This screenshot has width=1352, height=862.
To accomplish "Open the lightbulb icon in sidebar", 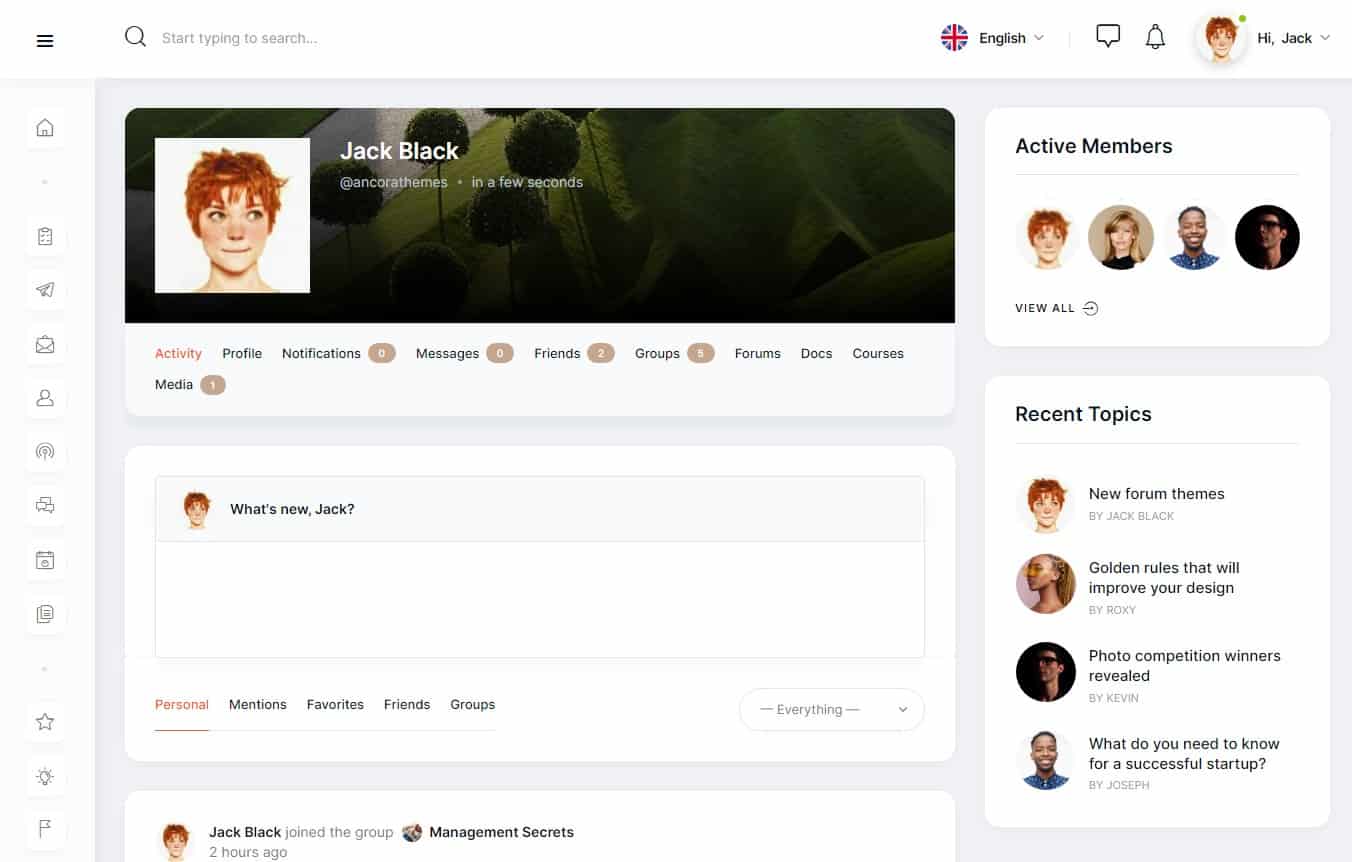I will pyautogui.click(x=45, y=776).
